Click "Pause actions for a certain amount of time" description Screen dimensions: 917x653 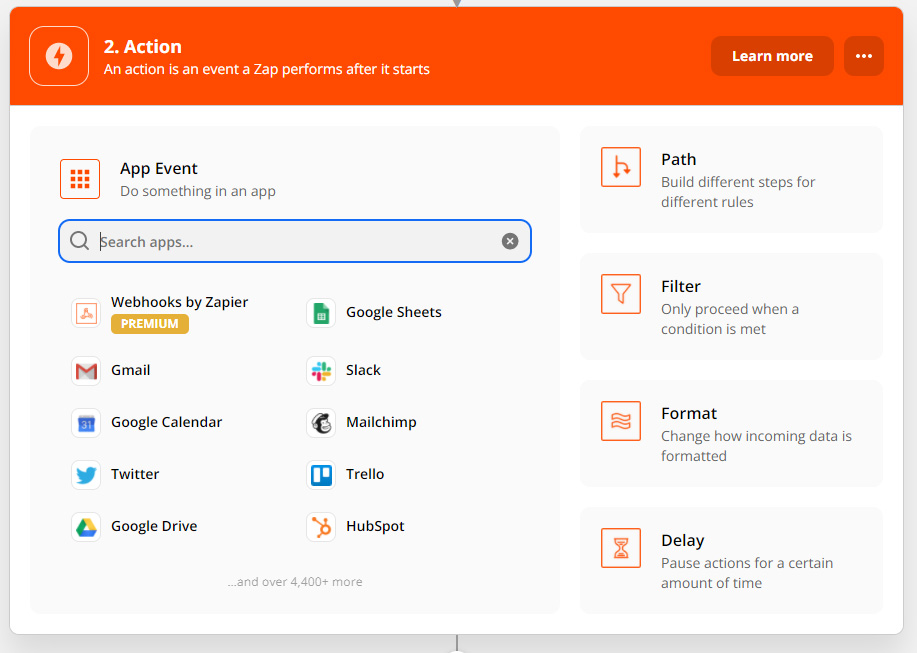[x=747, y=573]
